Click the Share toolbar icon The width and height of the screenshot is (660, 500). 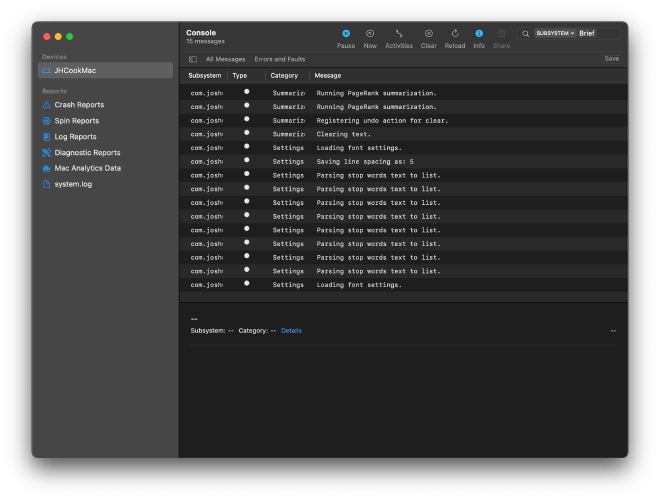501,38
